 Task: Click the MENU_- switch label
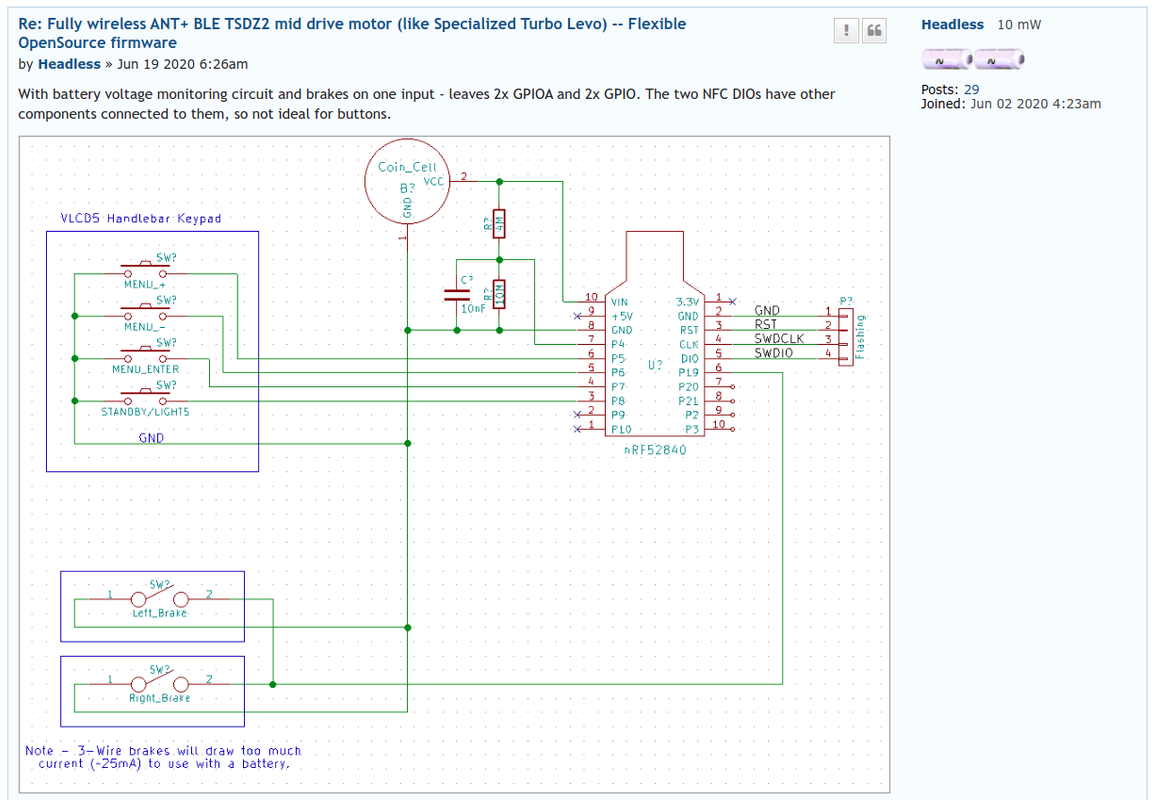pyautogui.click(x=144, y=327)
